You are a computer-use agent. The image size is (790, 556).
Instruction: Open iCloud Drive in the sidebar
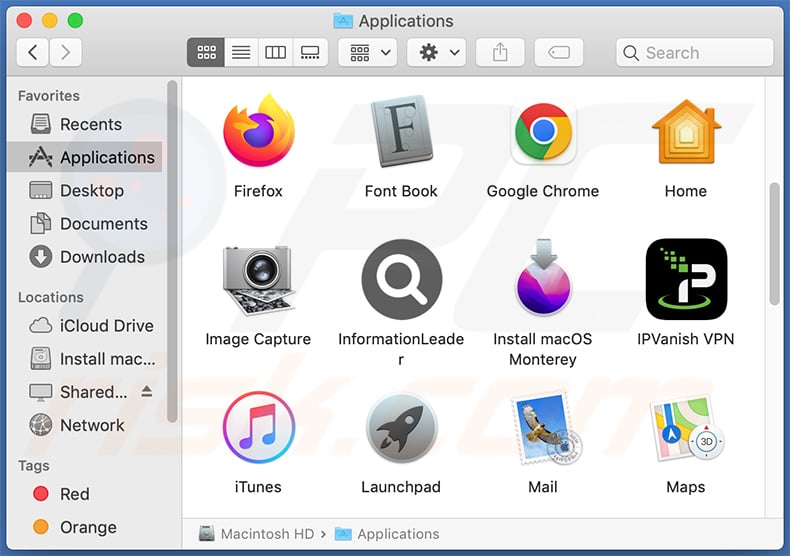86,325
